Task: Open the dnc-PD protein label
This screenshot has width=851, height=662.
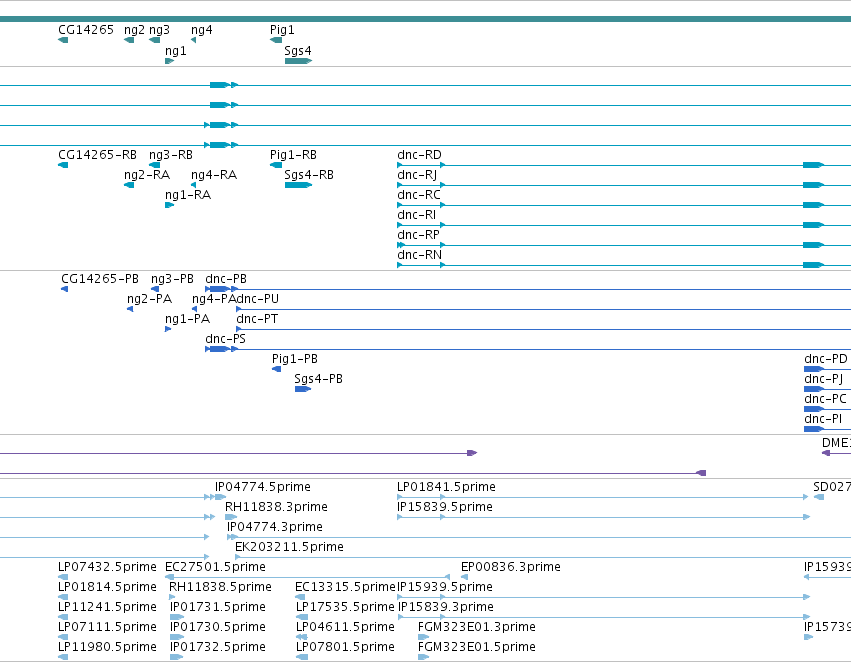Action: 825,359
